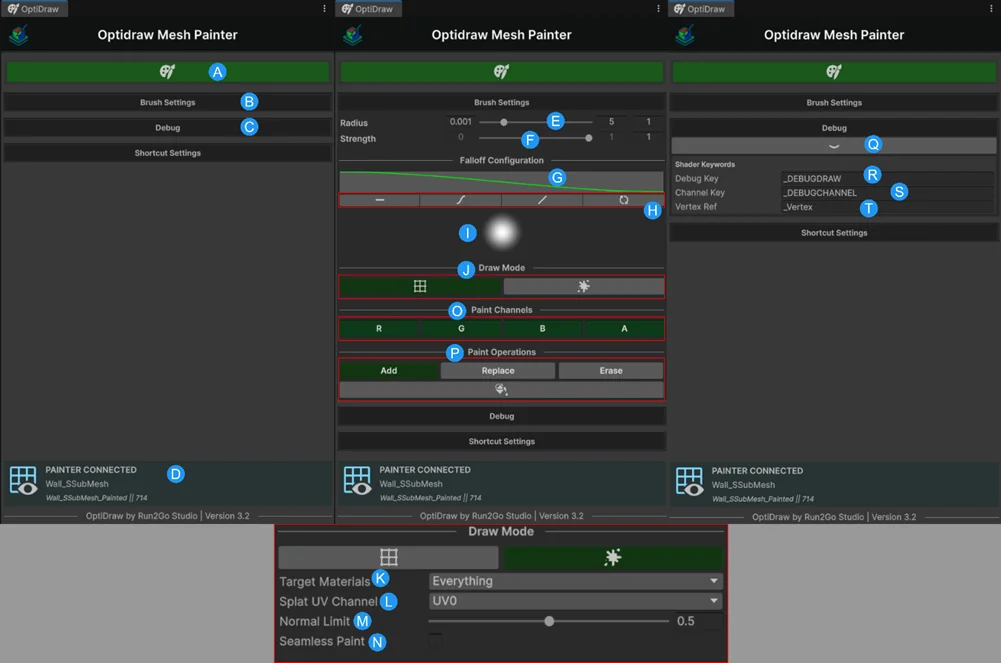Click the closed-eye debug view button in the right panel
Viewport: 1001px width, 663px height.
(x=834, y=145)
